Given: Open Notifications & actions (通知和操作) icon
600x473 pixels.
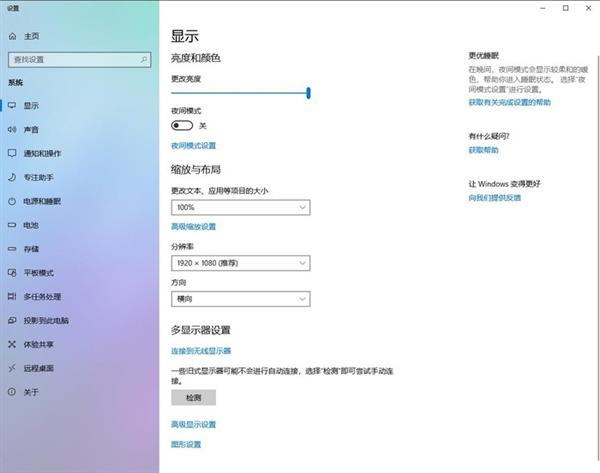Looking at the screenshot, I should coord(12,153).
